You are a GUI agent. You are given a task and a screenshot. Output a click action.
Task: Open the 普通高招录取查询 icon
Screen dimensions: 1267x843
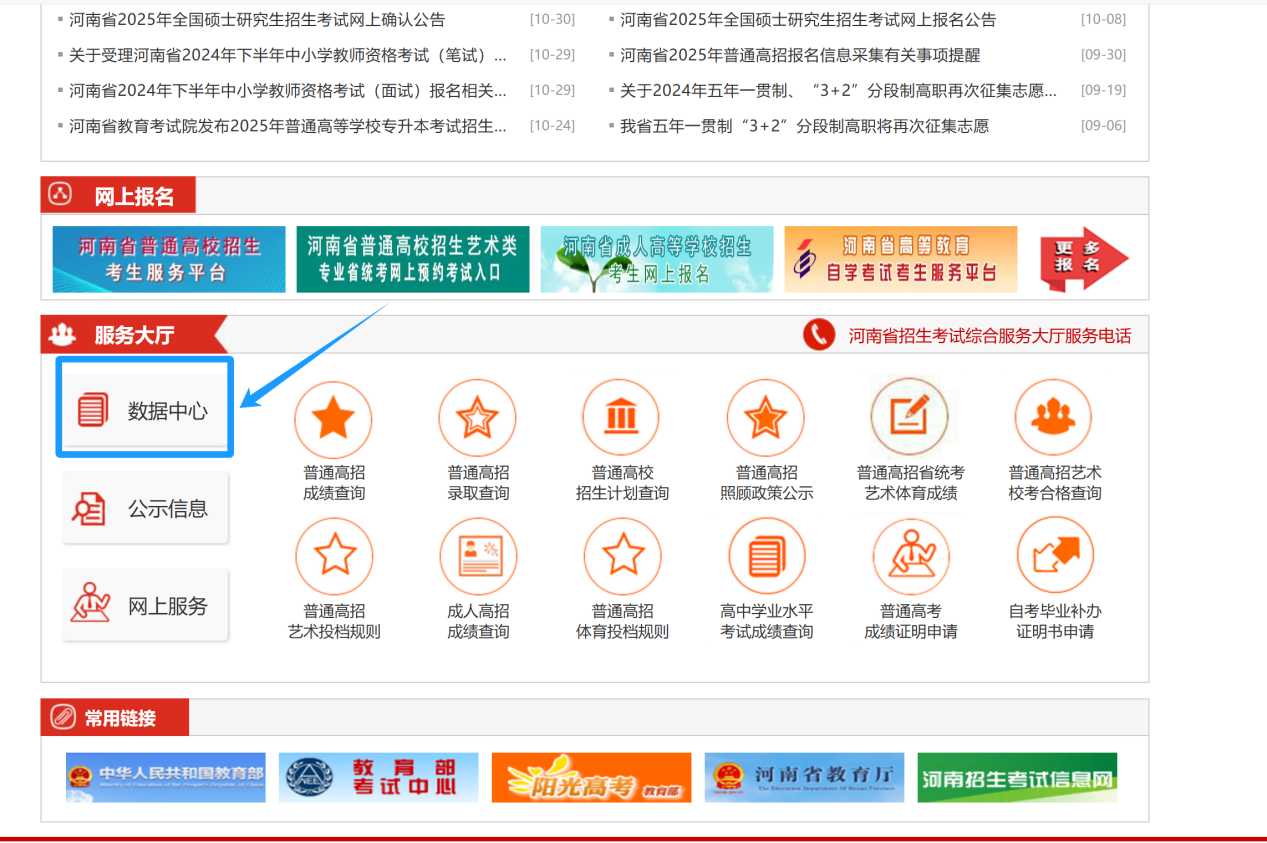477,420
